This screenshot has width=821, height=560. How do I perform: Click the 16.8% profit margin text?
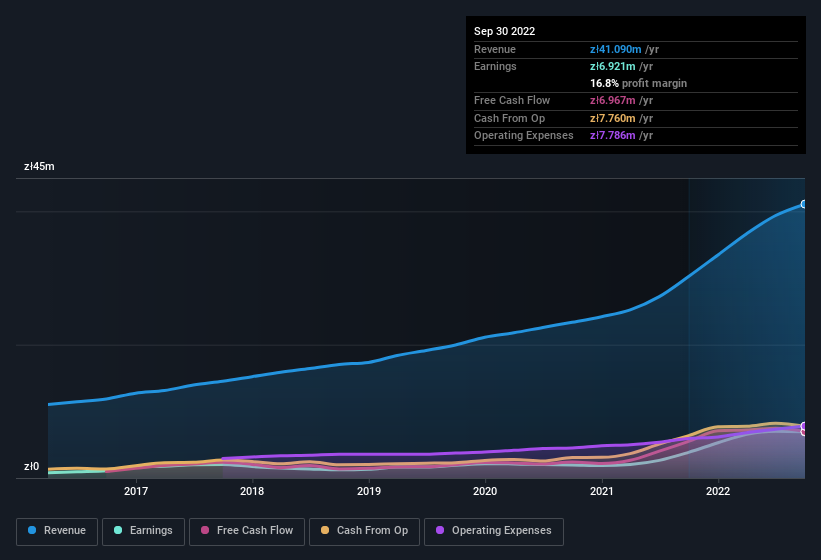pyautogui.click(x=638, y=83)
